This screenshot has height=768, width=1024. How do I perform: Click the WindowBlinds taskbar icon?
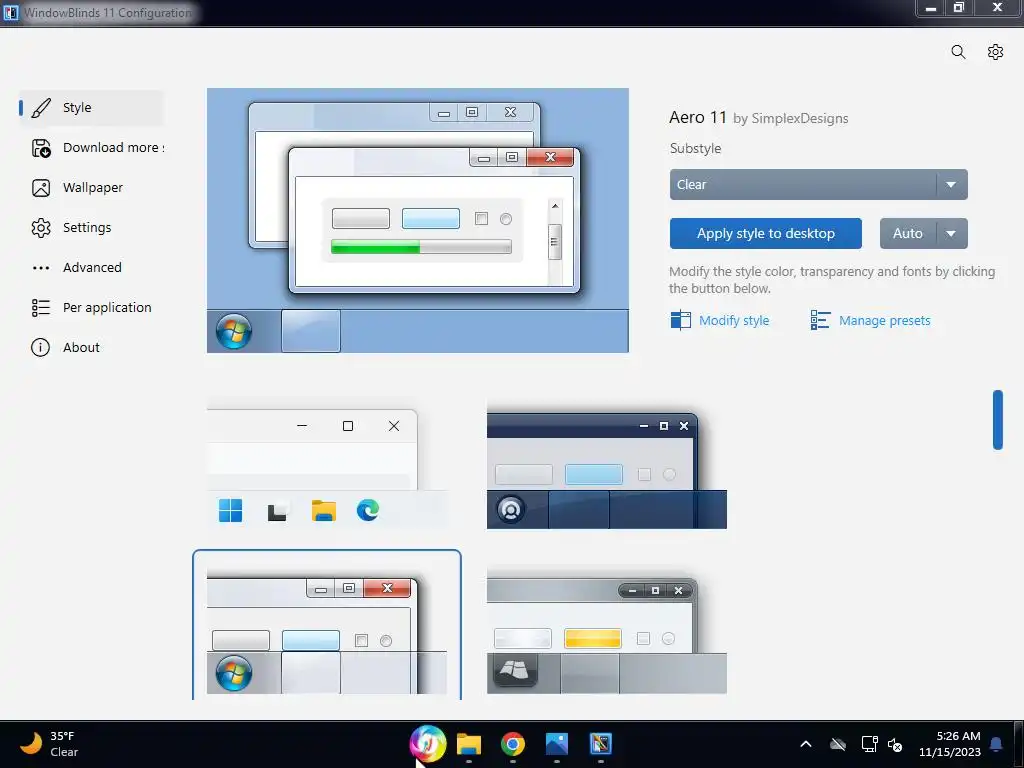(x=601, y=744)
